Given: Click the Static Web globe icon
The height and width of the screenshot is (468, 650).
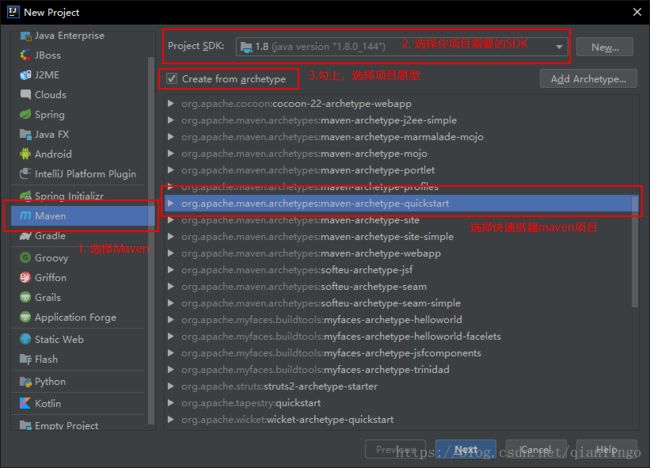Looking at the screenshot, I should pyautogui.click(x=25, y=339).
